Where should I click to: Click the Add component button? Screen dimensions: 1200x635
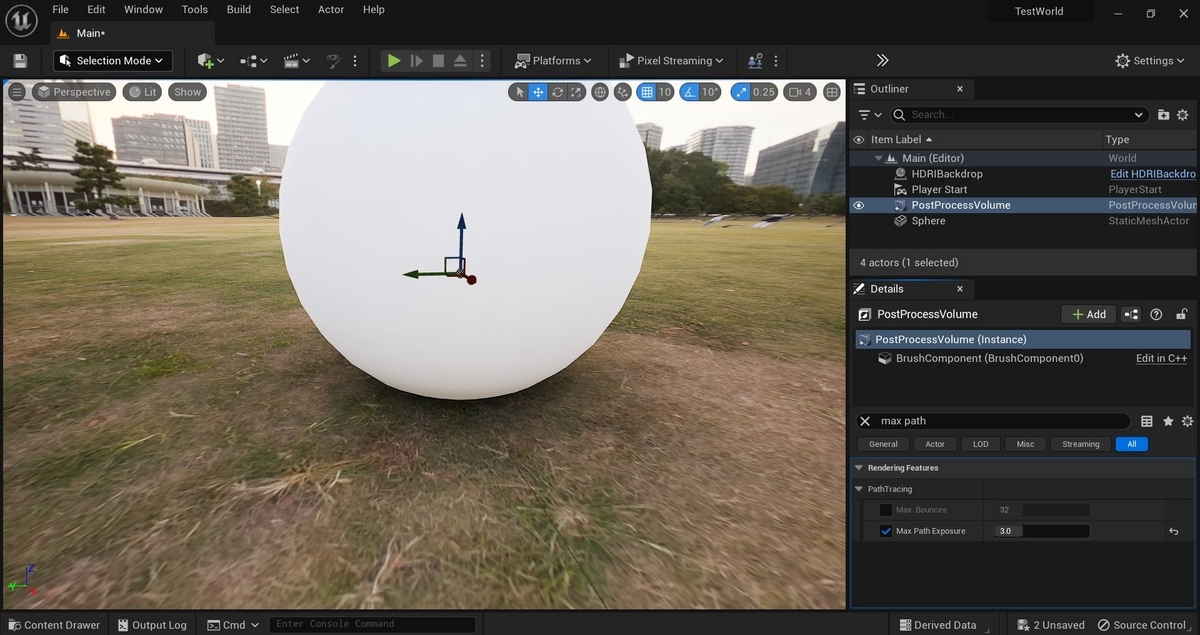(1088, 314)
